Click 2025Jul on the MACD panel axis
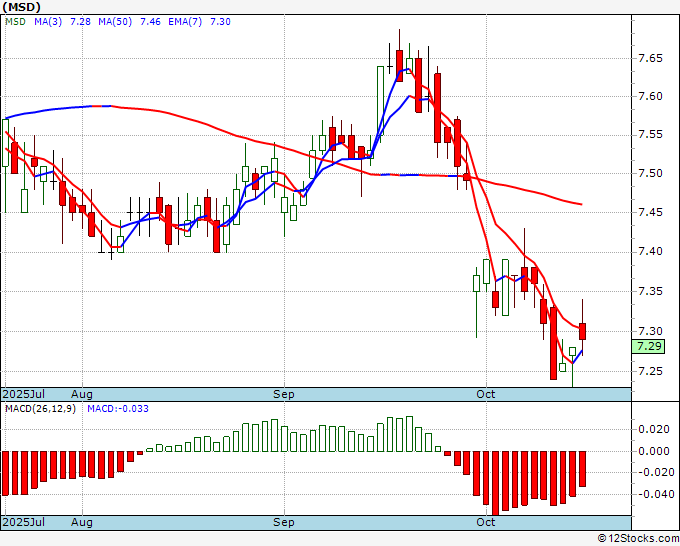Image resolution: width=680 pixels, height=546 pixels. 24,522
